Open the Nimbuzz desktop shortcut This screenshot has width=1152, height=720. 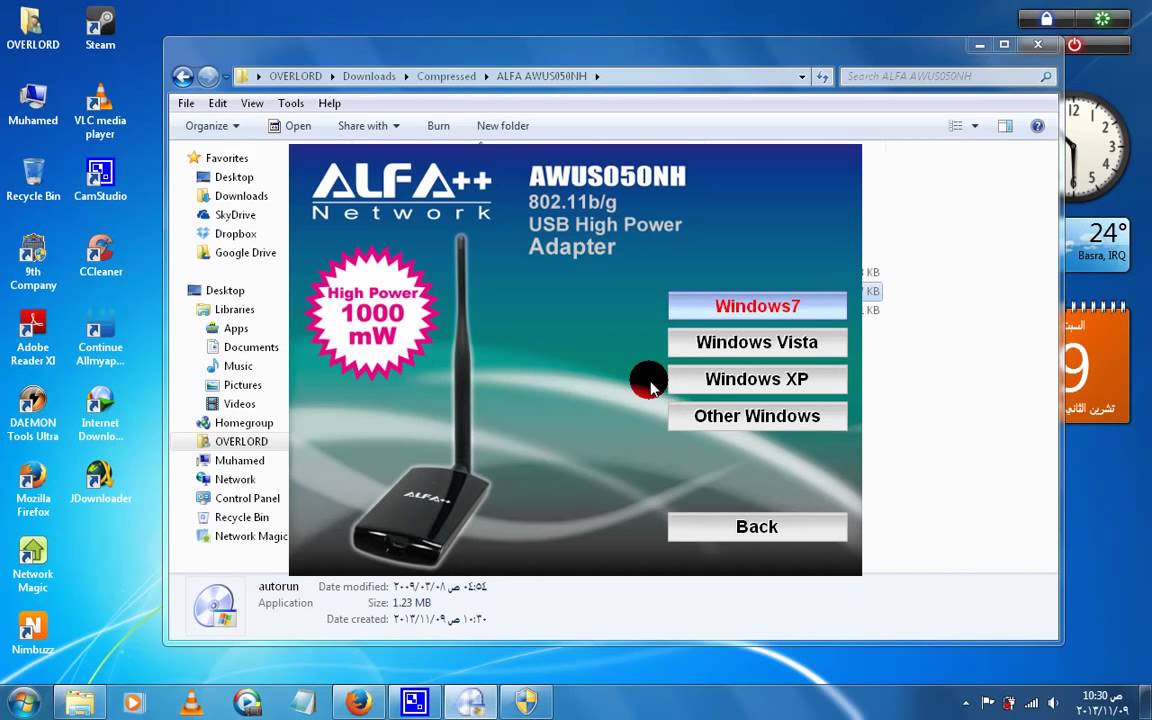32,633
